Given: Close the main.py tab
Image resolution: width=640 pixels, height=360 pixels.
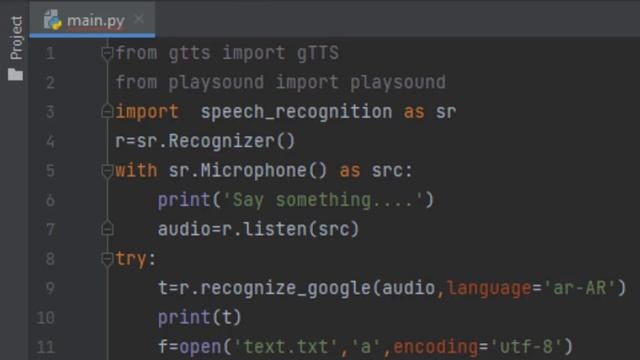Looking at the screenshot, I should coord(139,19).
